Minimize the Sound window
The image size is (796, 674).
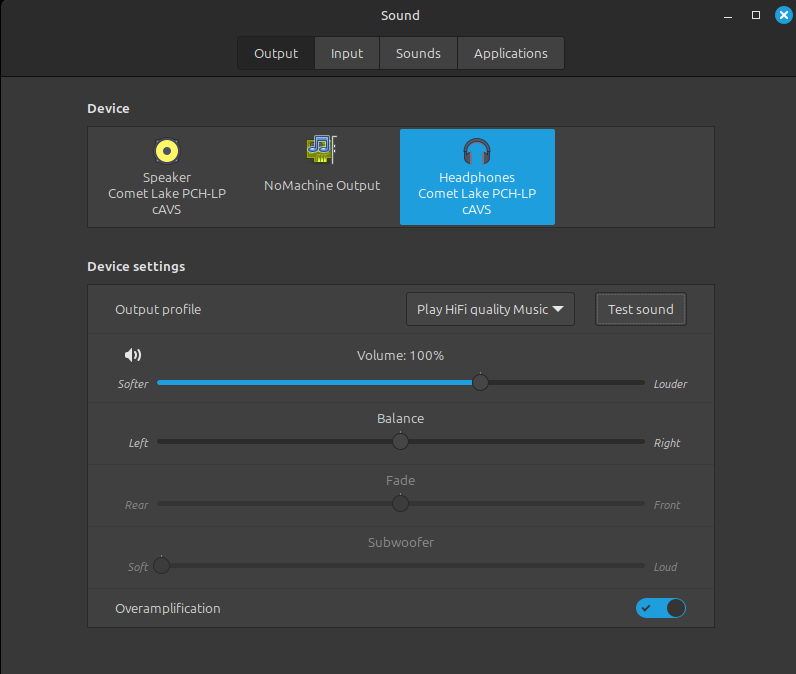(x=728, y=16)
